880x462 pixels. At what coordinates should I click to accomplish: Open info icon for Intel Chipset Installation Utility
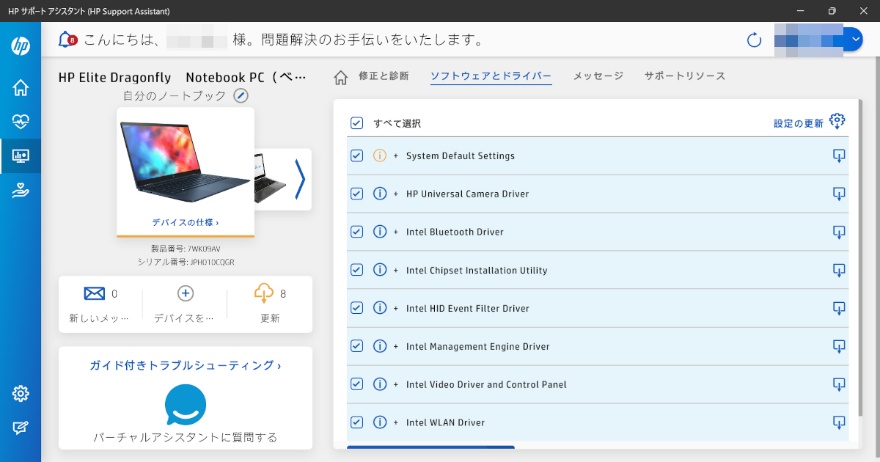pyautogui.click(x=380, y=269)
